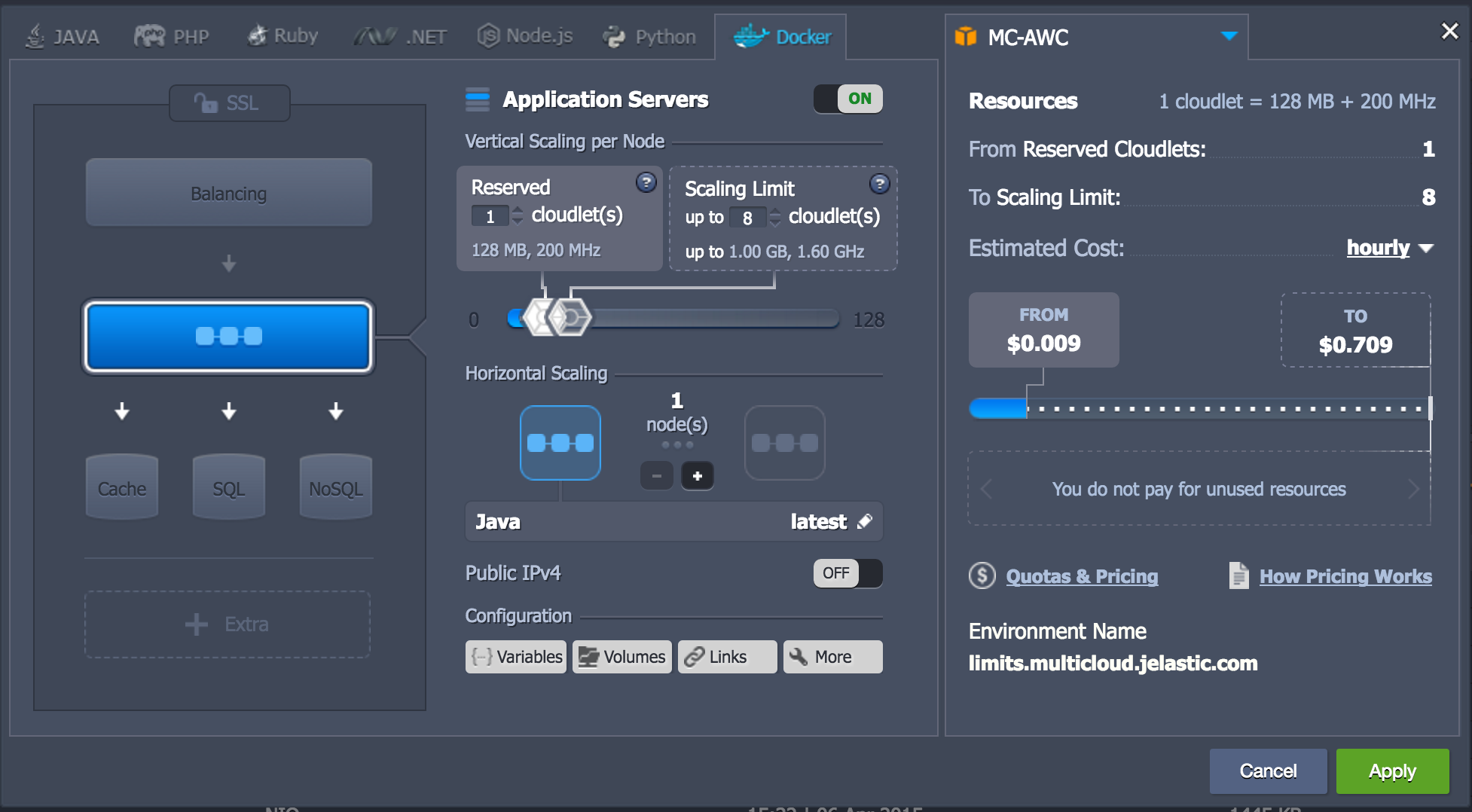
Task: Toggle the SSL option
Action: coord(229,103)
